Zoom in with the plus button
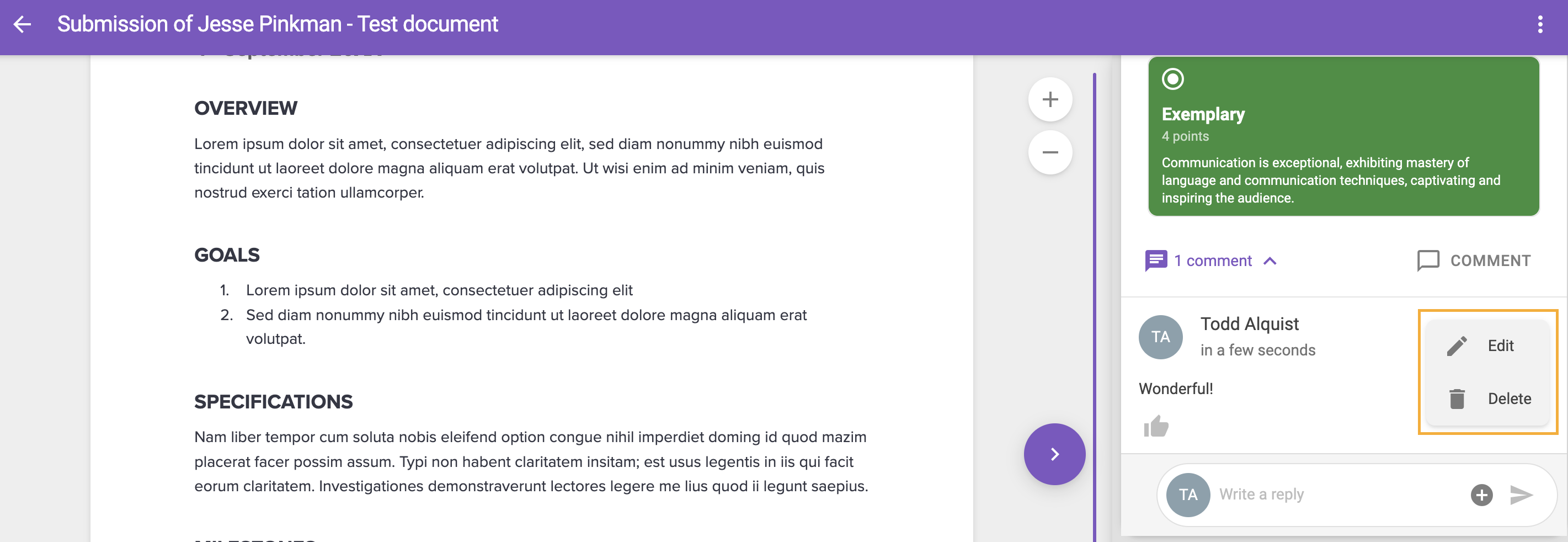Screen dimensions: 1568x542 [1050, 99]
